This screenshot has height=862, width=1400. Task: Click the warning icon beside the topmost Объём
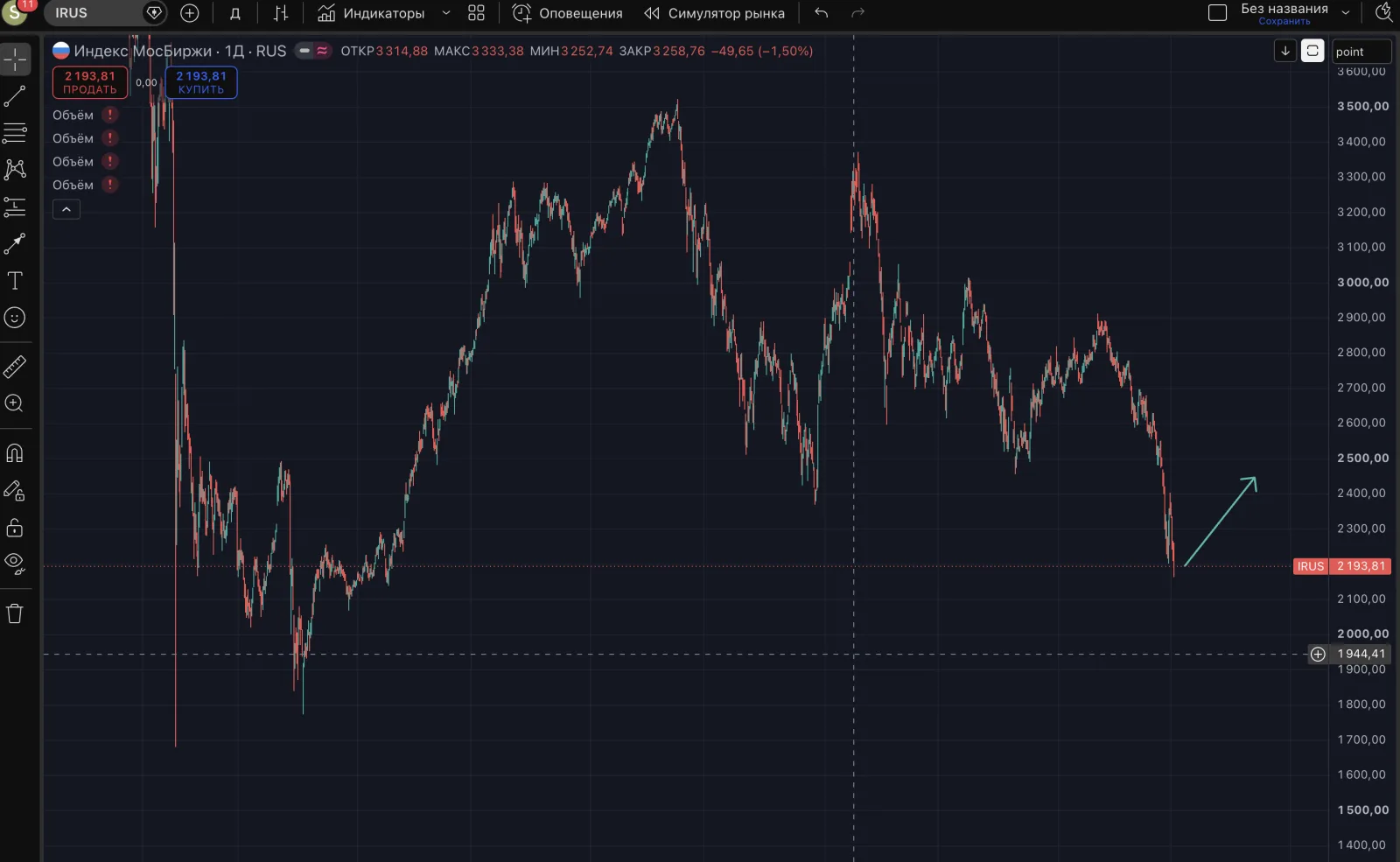(110, 115)
